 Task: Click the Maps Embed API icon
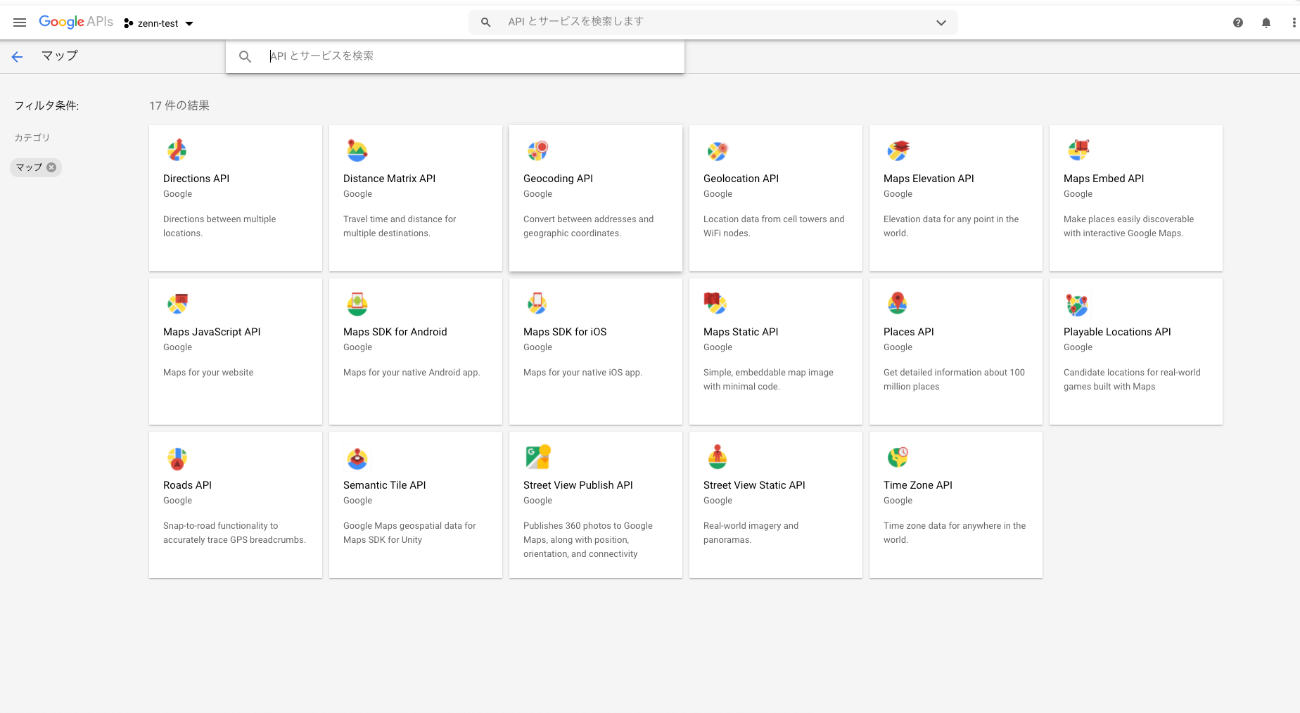tap(1077, 151)
